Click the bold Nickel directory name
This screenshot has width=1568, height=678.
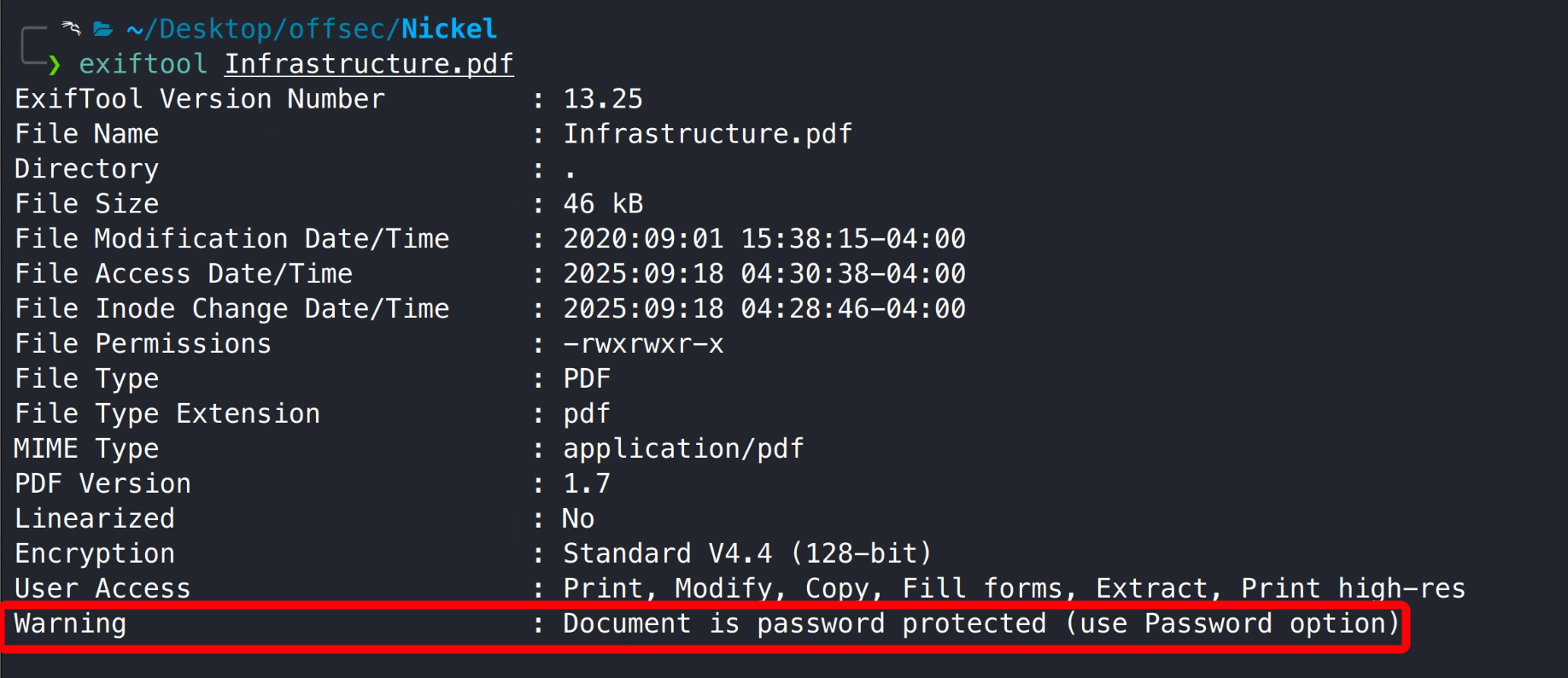click(x=449, y=29)
